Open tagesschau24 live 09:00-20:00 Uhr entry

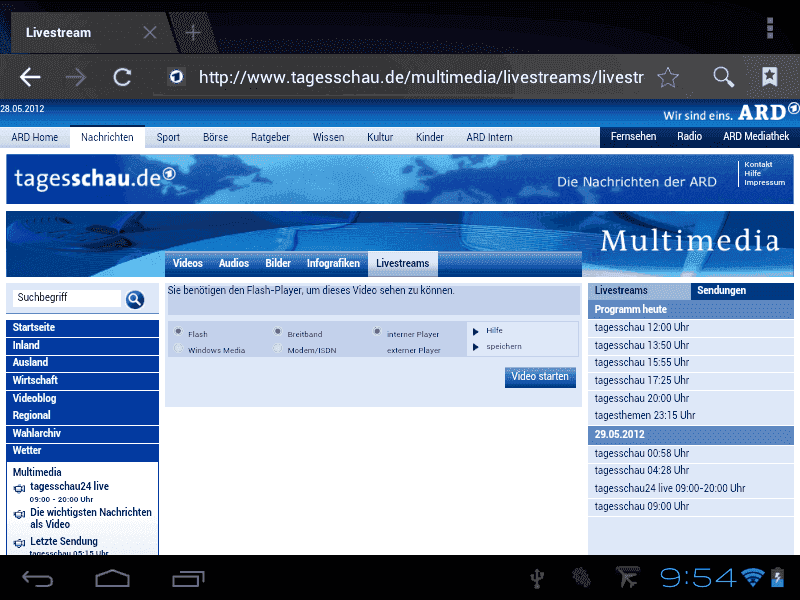tap(691, 488)
